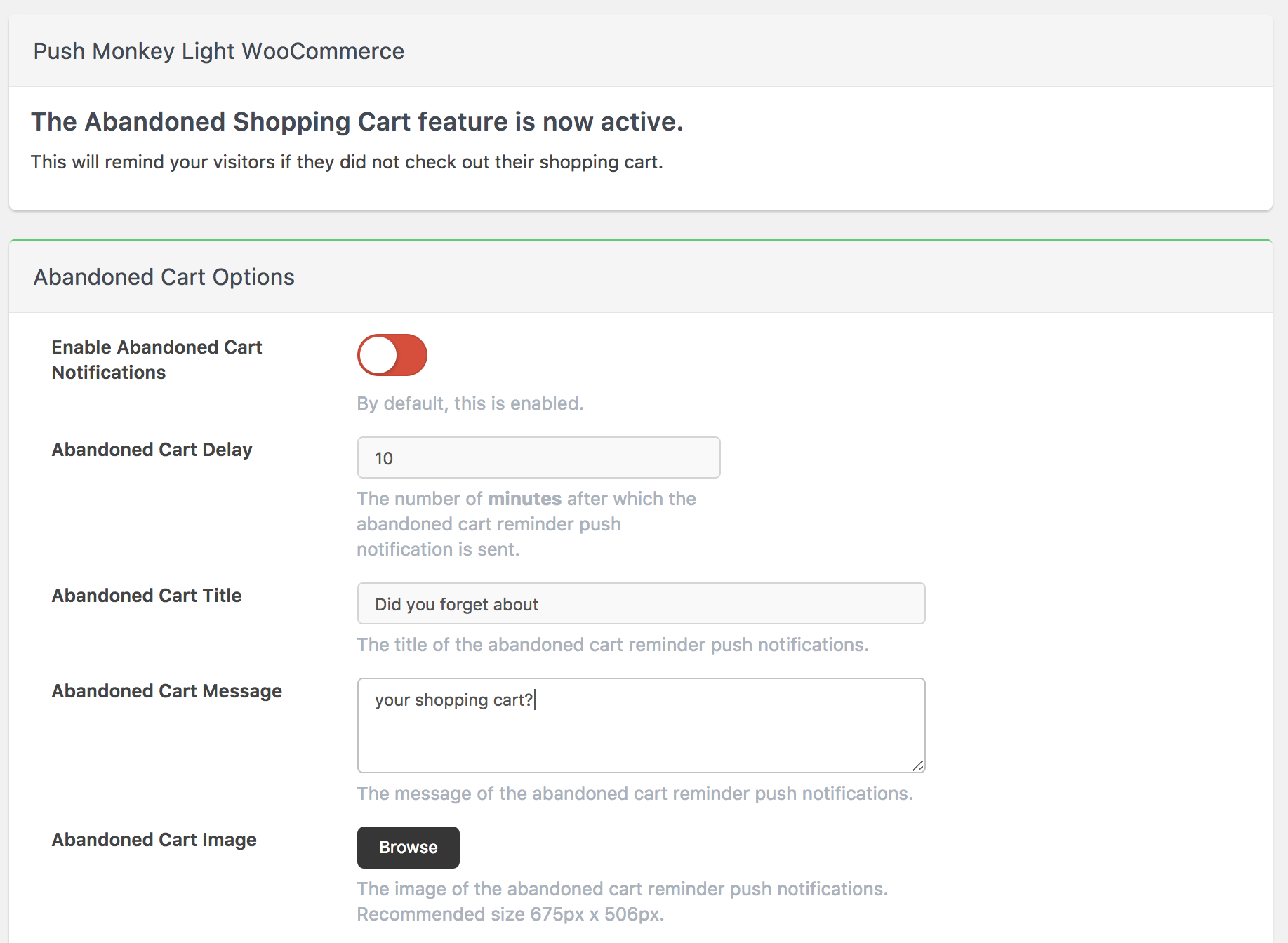The width and height of the screenshot is (1288, 943).
Task: Focus the Abandoned Cart Title text field
Action: click(x=641, y=604)
